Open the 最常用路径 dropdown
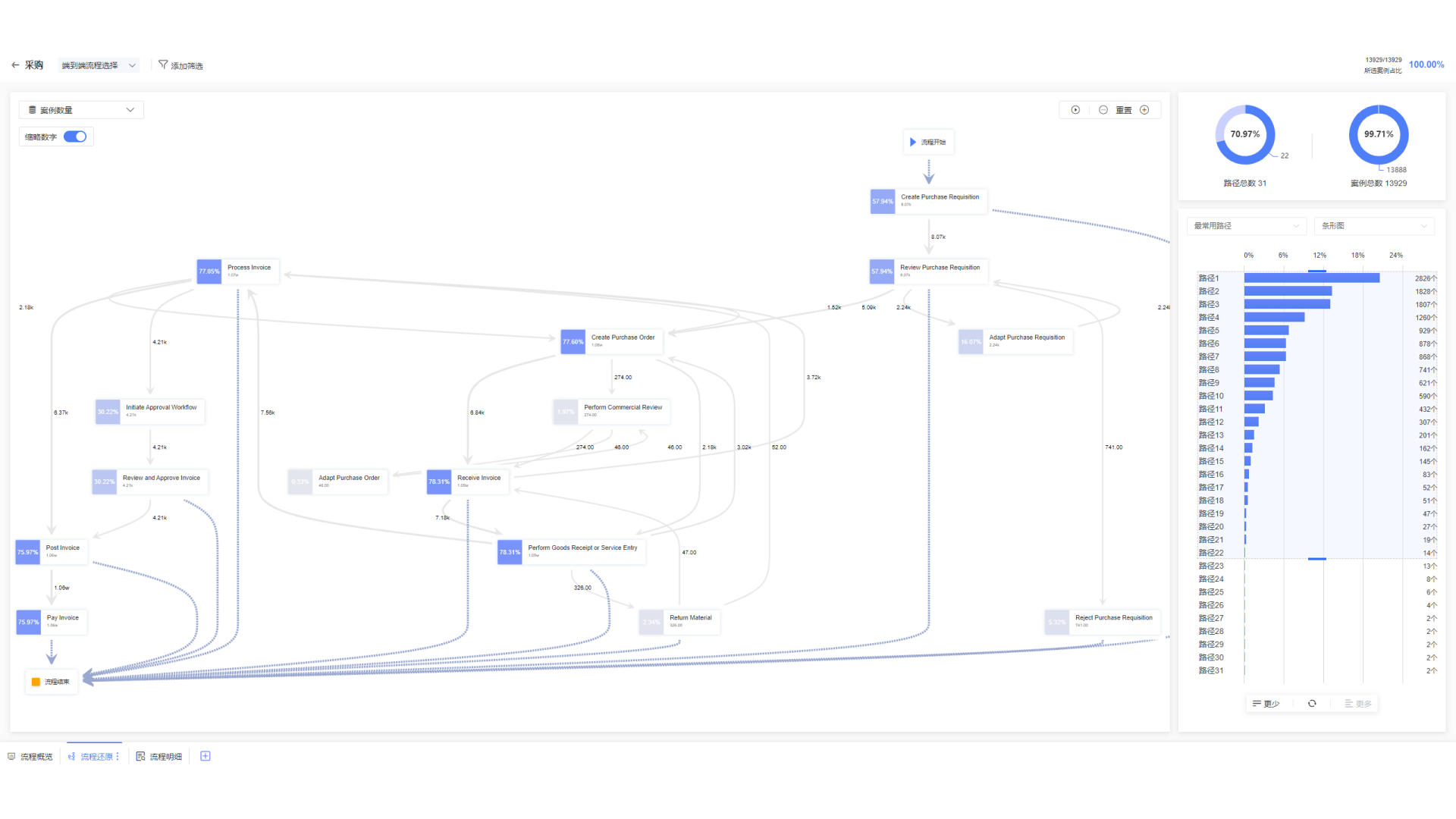The width and height of the screenshot is (1456, 819). 1246,226
